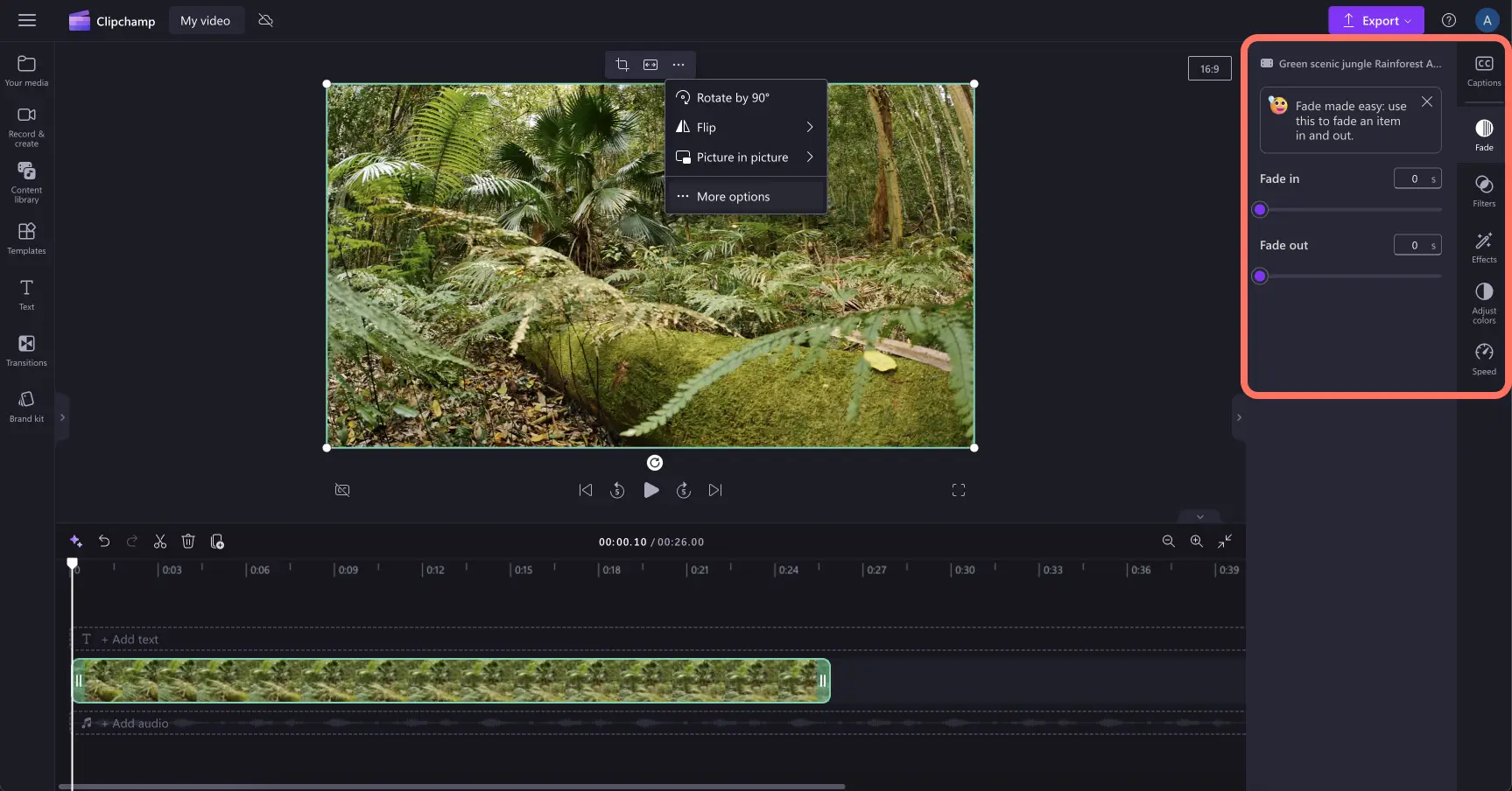
Task: Change the 16:9 aspect ratio
Action: [x=1209, y=68]
